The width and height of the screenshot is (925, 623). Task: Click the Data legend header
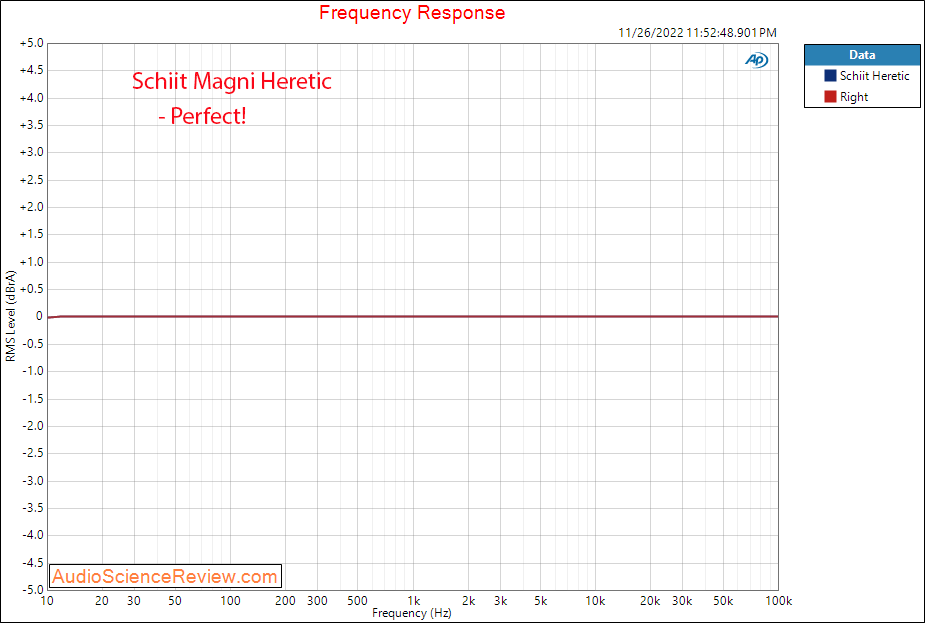[862, 55]
